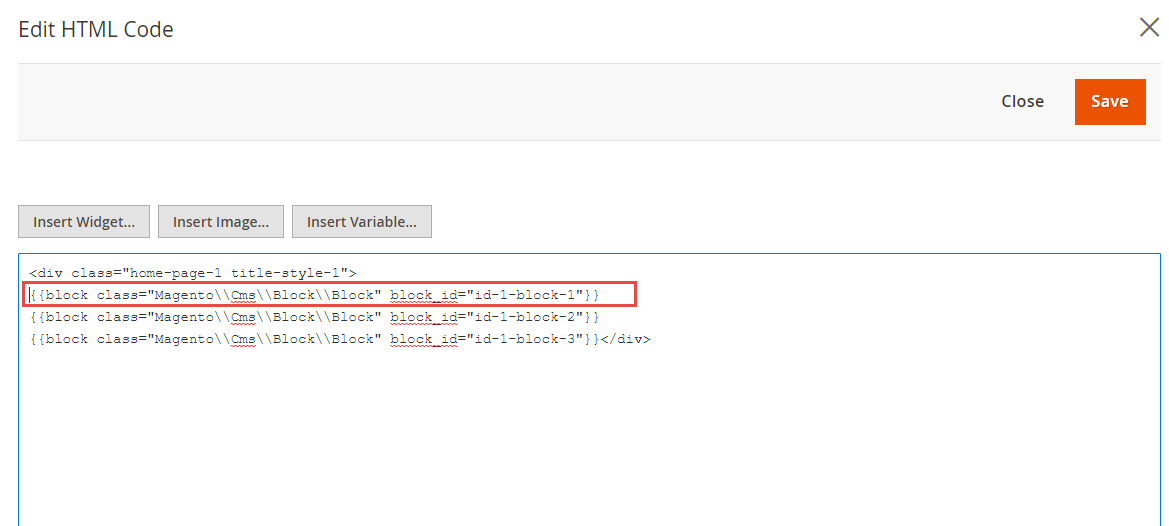Close the Edit HTML Code dialog with X
This screenshot has height=526, width=1169.
(1149, 27)
